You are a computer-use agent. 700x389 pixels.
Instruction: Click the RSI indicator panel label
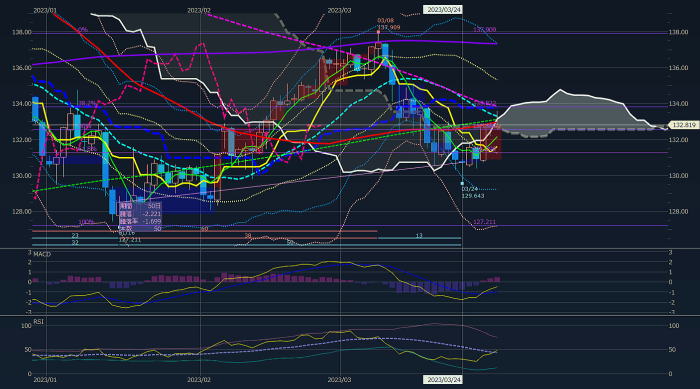click(38, 322)
